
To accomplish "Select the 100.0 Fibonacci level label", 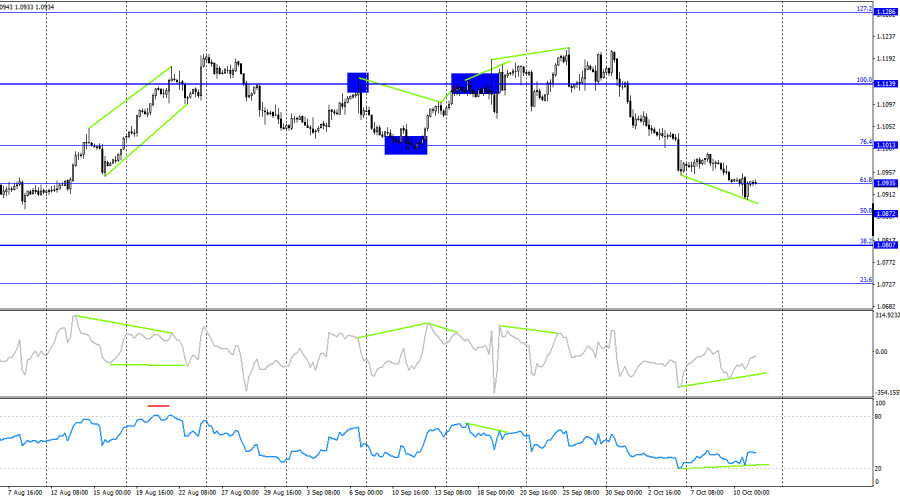I will [864, 80].
